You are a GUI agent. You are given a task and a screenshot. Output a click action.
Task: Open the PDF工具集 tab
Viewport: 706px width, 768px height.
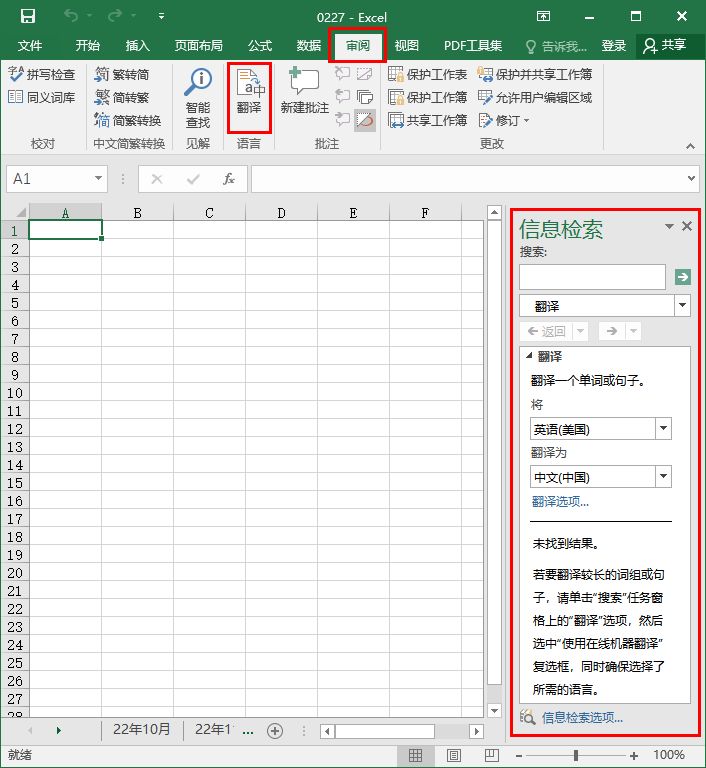tap(473, 46)
